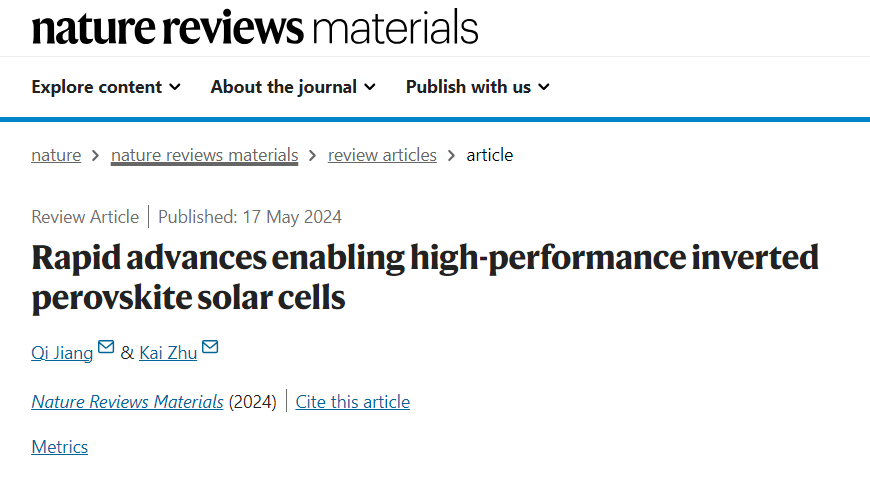Click the envelope icon beside Kai Zhu
The image size is (870, 480).
pyautogui.click(x=210, y=348)
